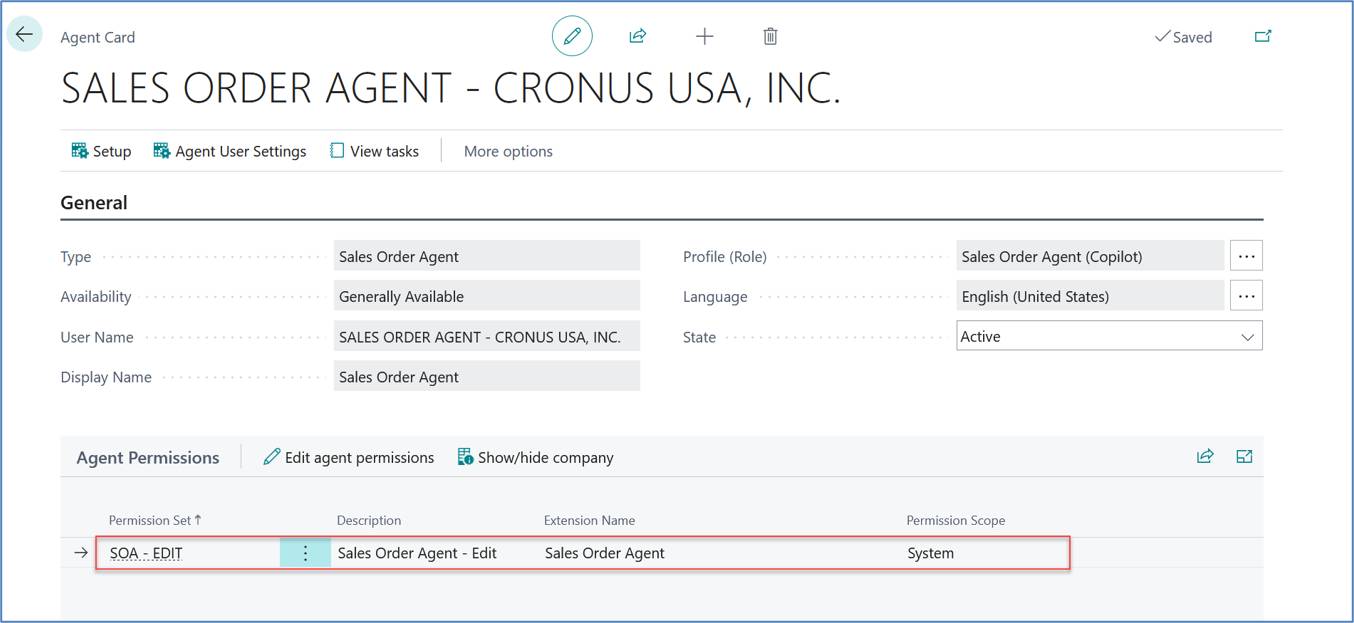Screen dimensions: 1354x623
Task: Open Language lookup ellipsis button
Action: (x=1246, y=296)
